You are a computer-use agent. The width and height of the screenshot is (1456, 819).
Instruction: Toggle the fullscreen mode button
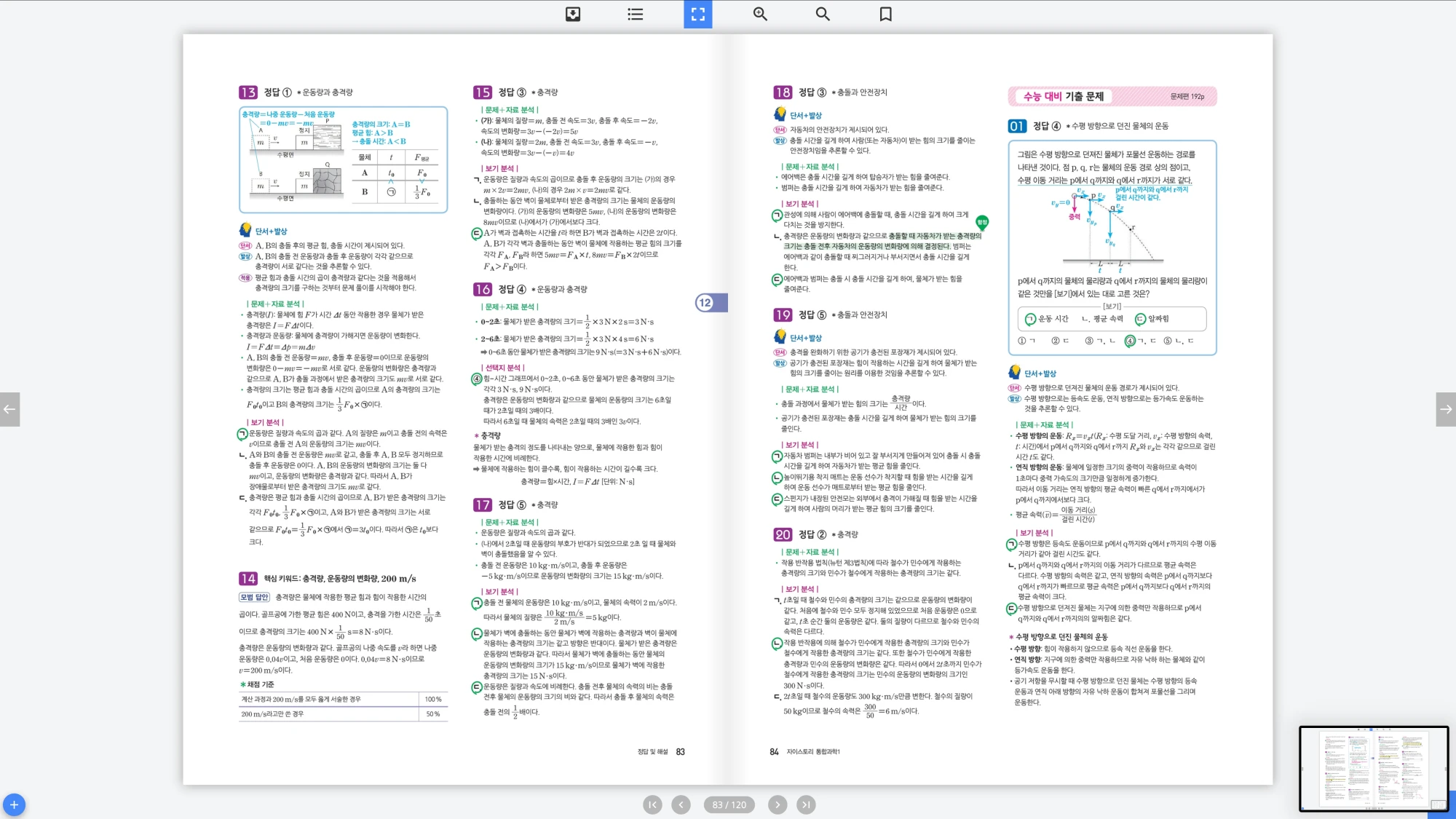(697, 14)
